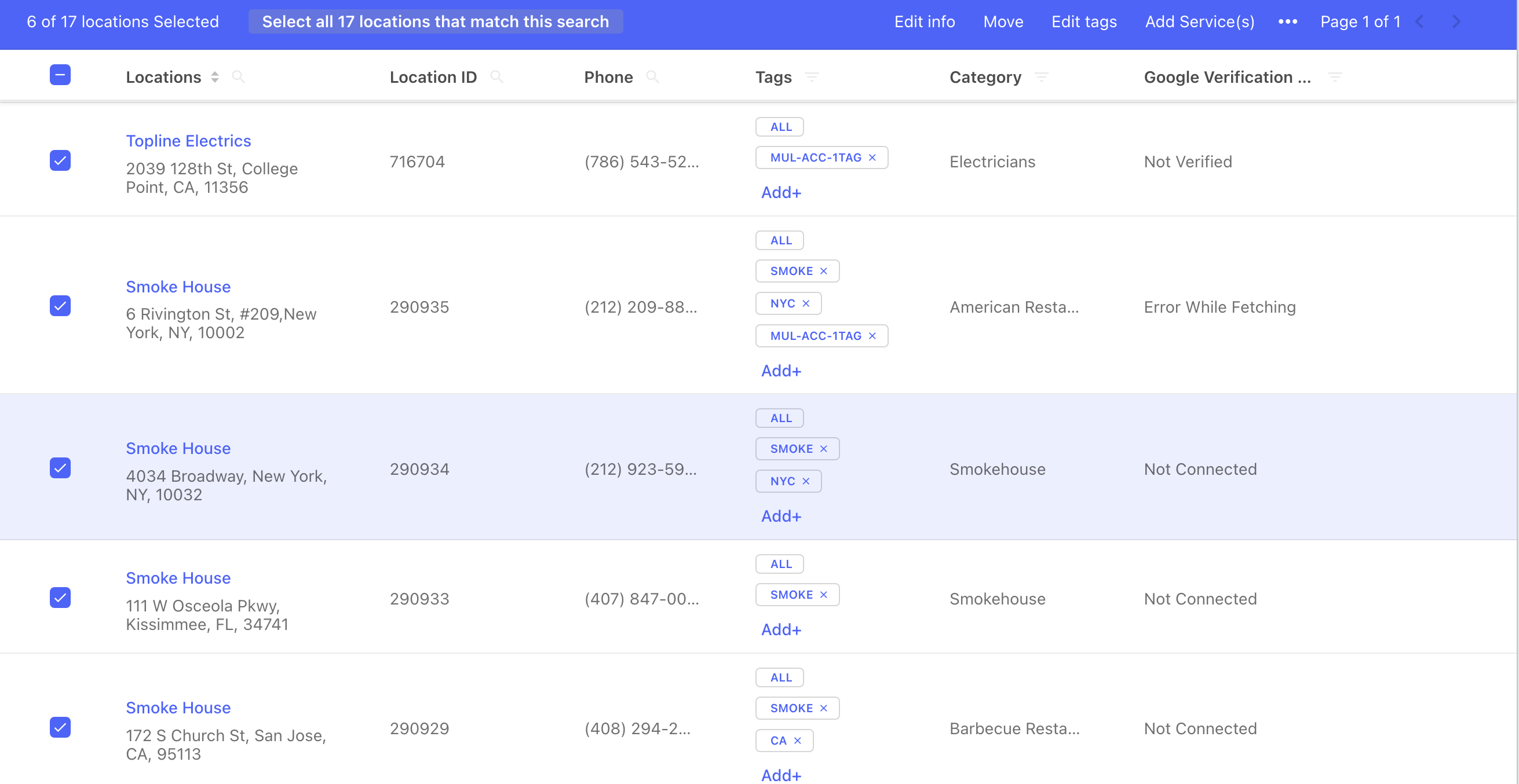1519x784 pixels.
Task: Remove SMOKE tag from Smoke House 290934
Action: click(x=824, y=449)
